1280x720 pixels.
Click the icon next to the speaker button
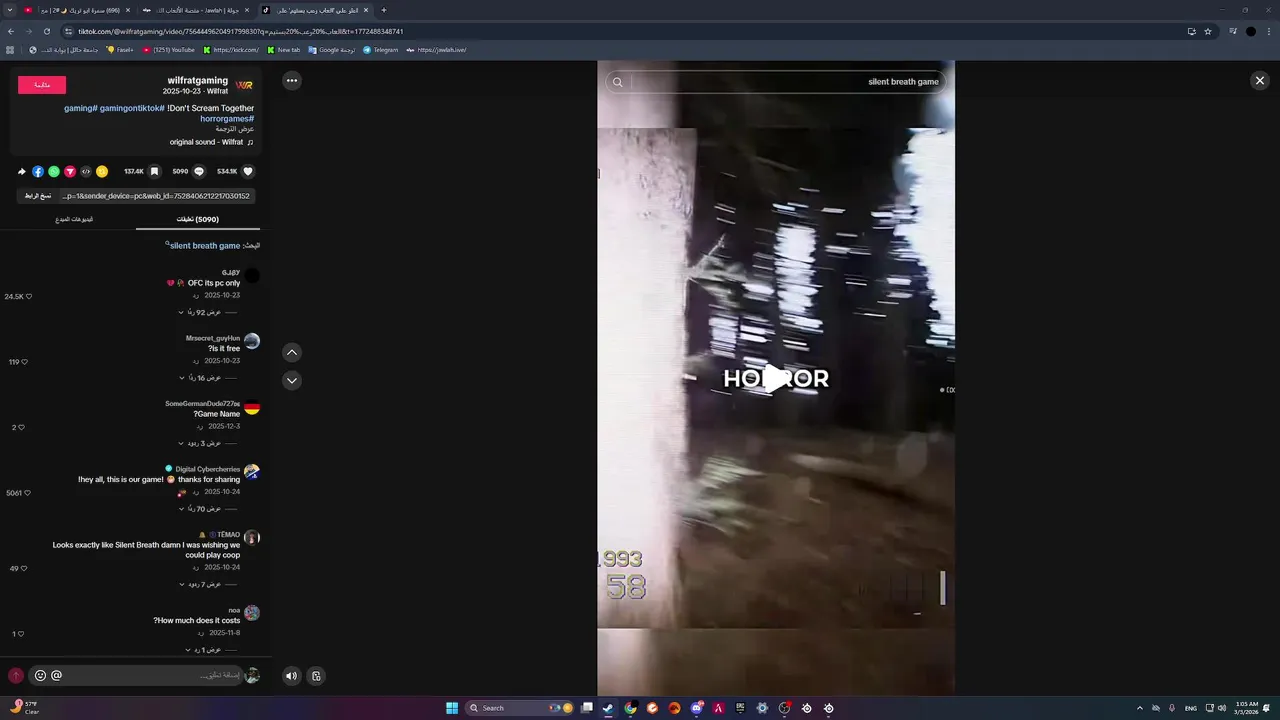click(x=316, y=676)
